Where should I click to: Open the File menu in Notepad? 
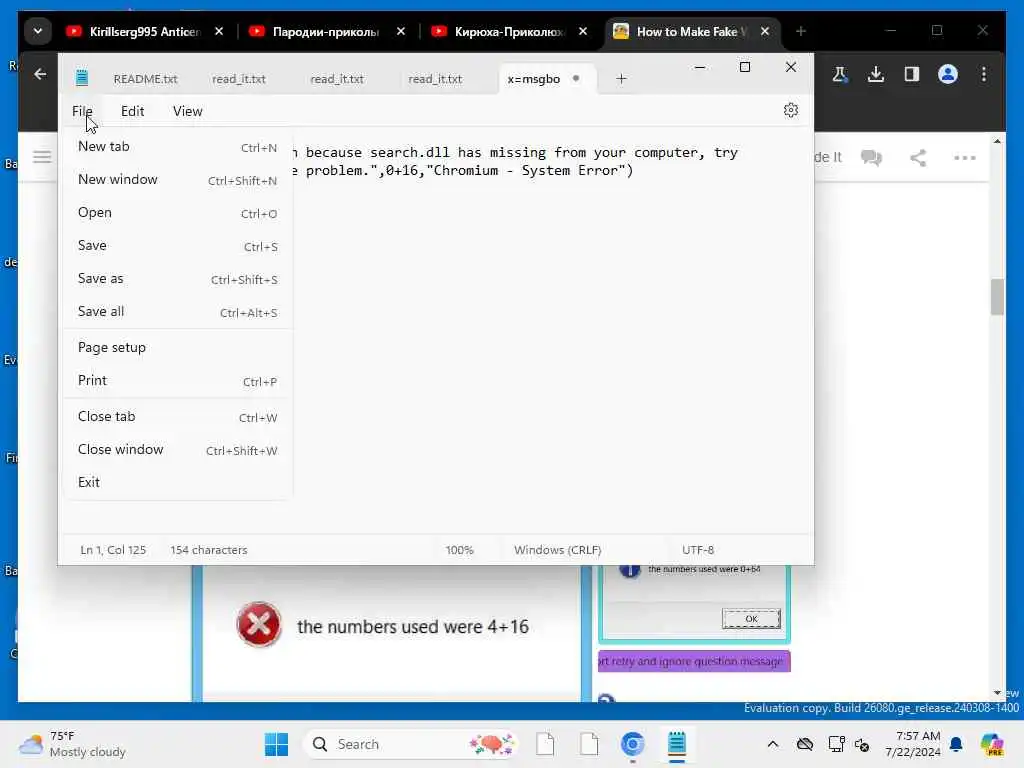click(x=82, y=111)
